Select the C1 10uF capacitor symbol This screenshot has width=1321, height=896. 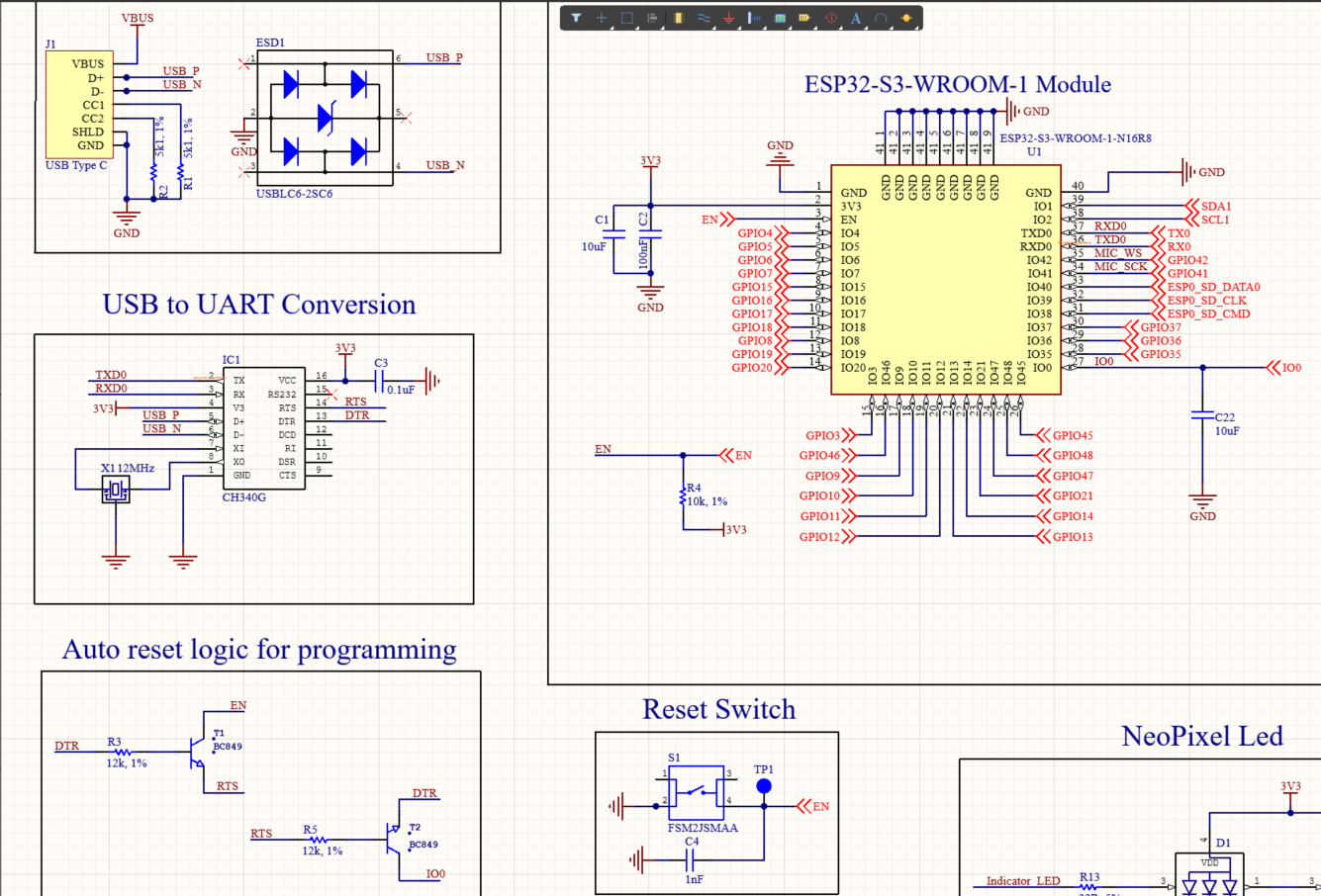[614, 234]
